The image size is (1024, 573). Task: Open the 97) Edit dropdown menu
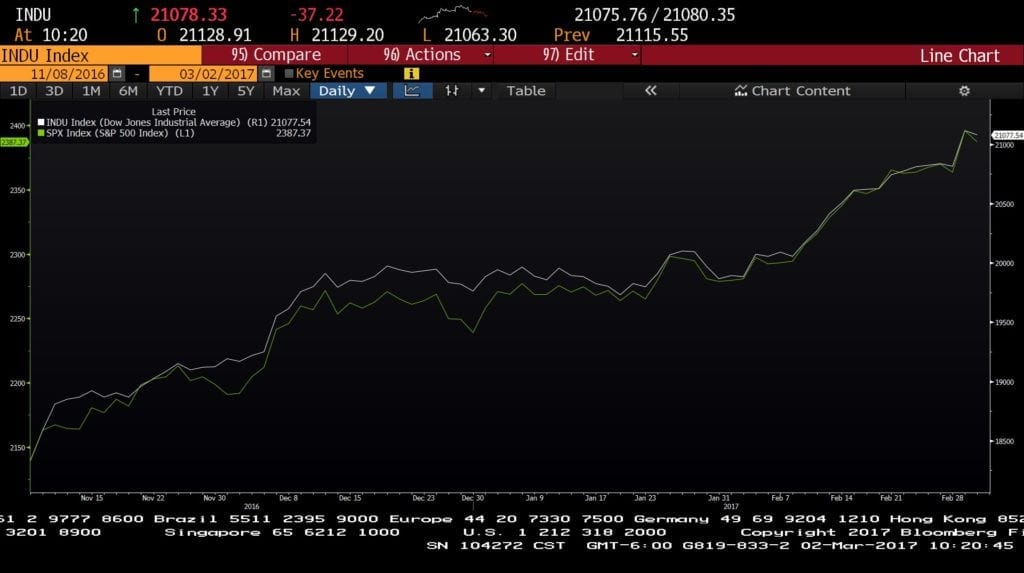(567, 54)
